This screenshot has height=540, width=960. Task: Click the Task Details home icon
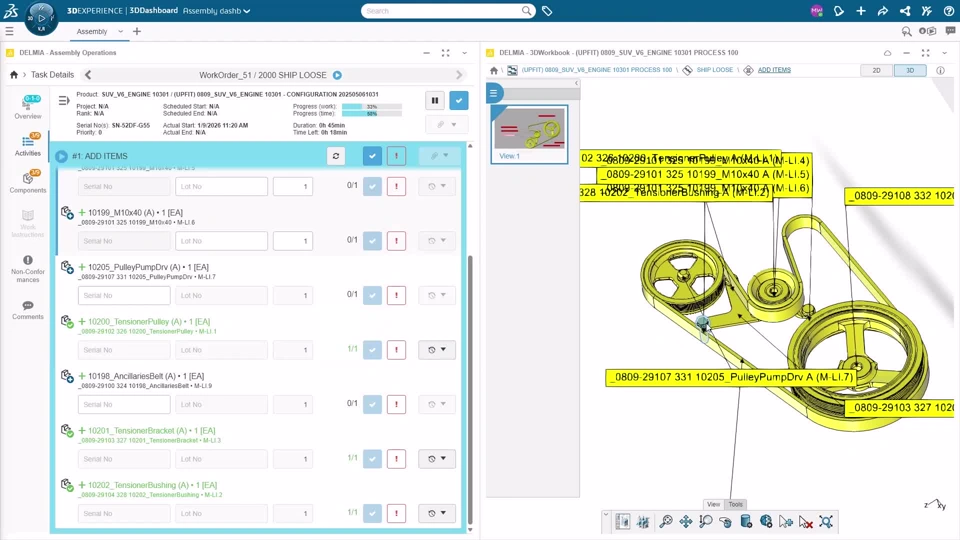click(x=13, y=75)
